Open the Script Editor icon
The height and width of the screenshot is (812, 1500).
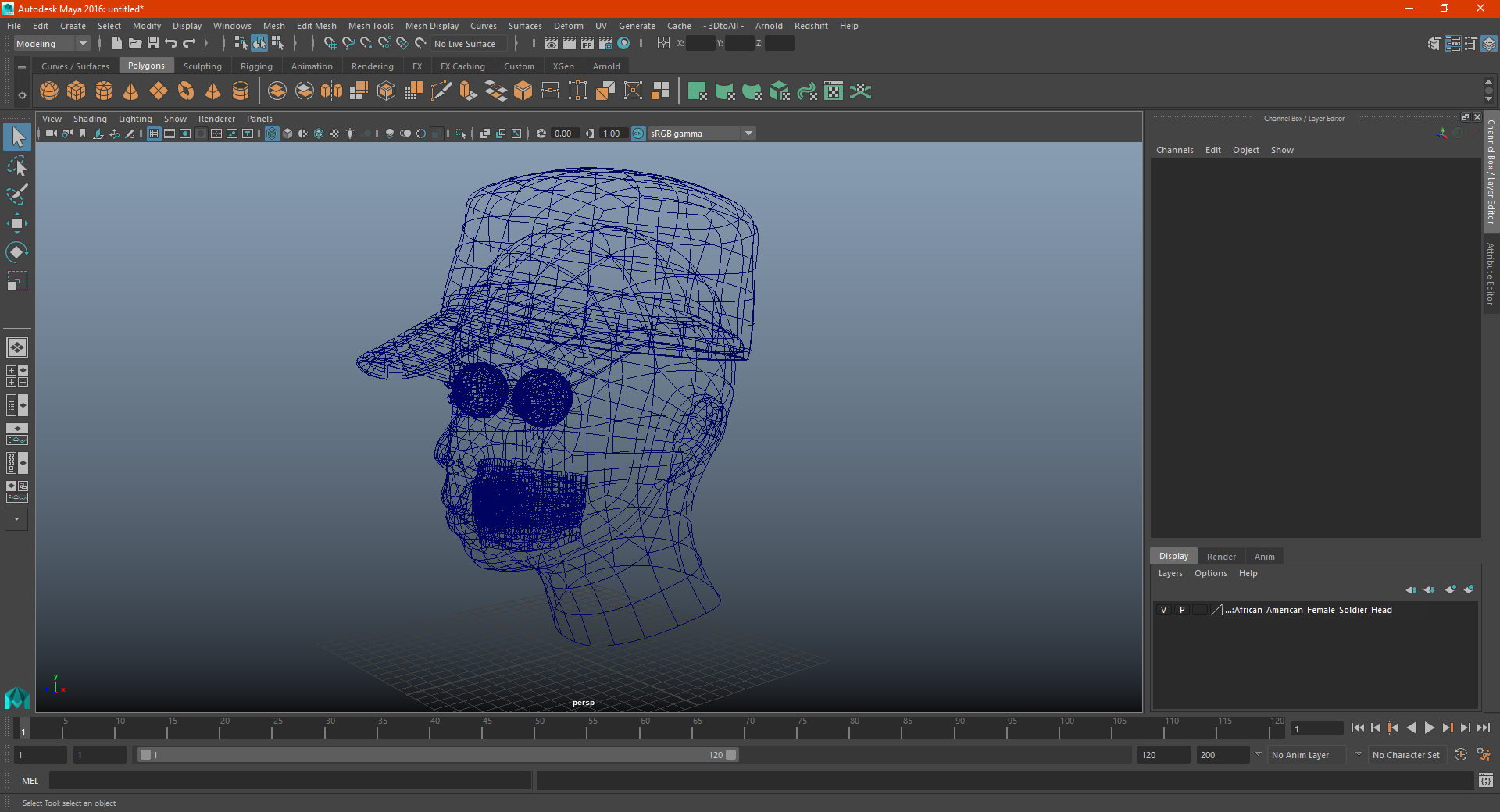coord(1486,780)
